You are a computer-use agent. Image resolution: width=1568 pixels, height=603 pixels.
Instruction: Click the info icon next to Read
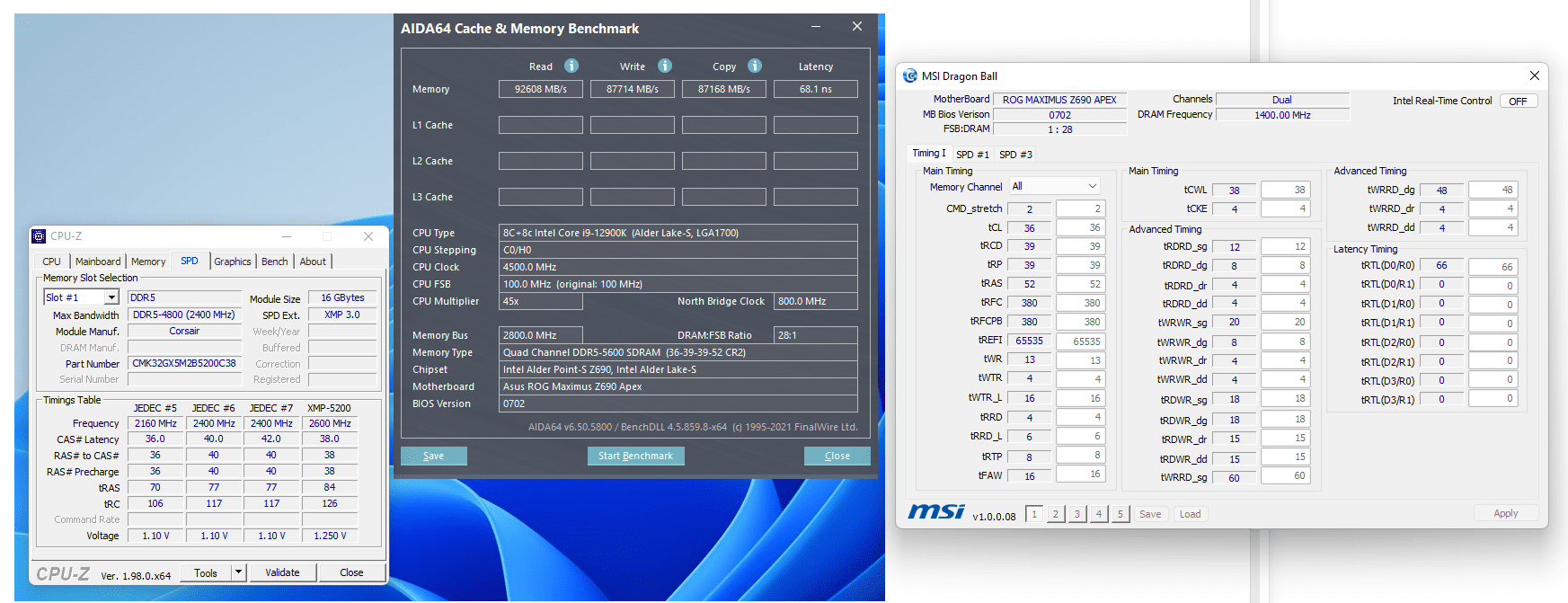571,66
